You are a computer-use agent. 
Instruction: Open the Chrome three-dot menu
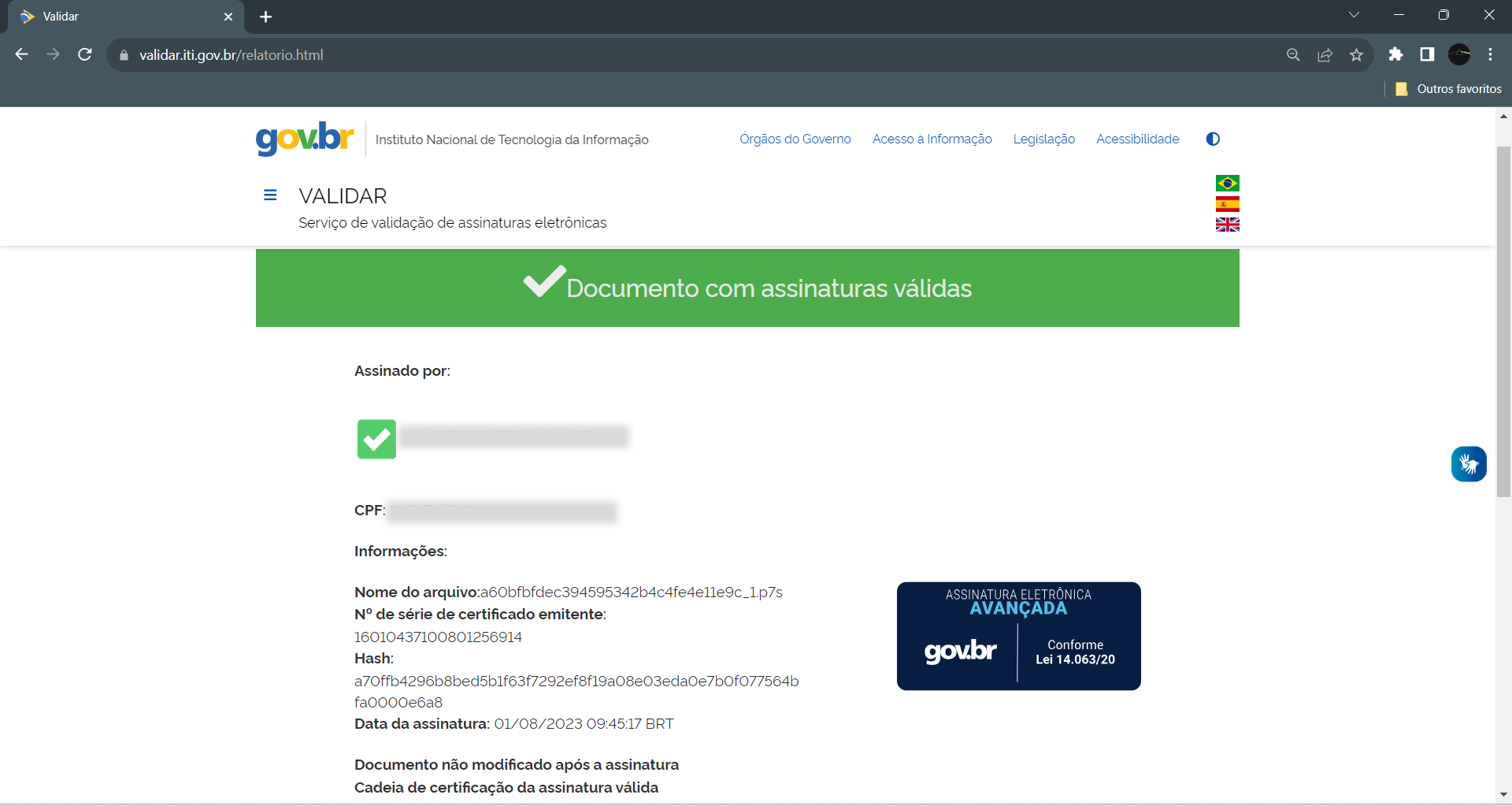(x=1490, y=54)
